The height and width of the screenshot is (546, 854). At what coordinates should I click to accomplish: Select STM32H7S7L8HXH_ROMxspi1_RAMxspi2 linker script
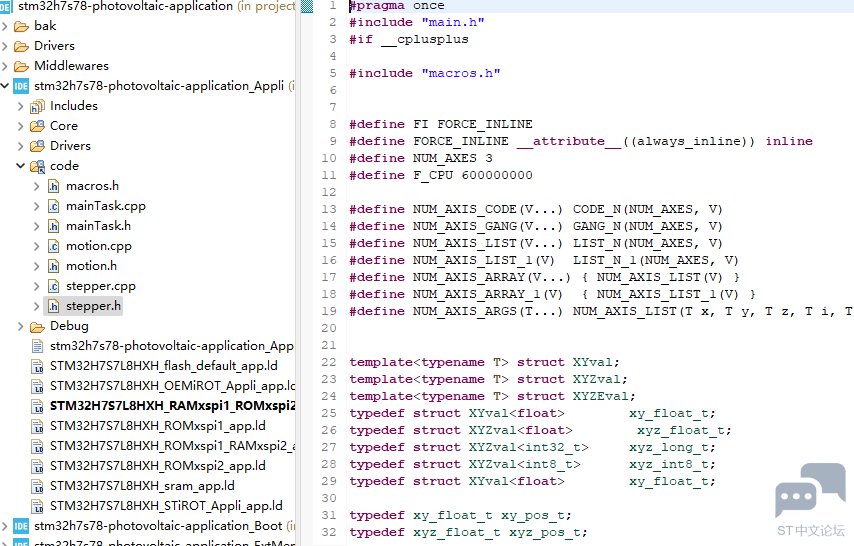[x=173, y=446]
